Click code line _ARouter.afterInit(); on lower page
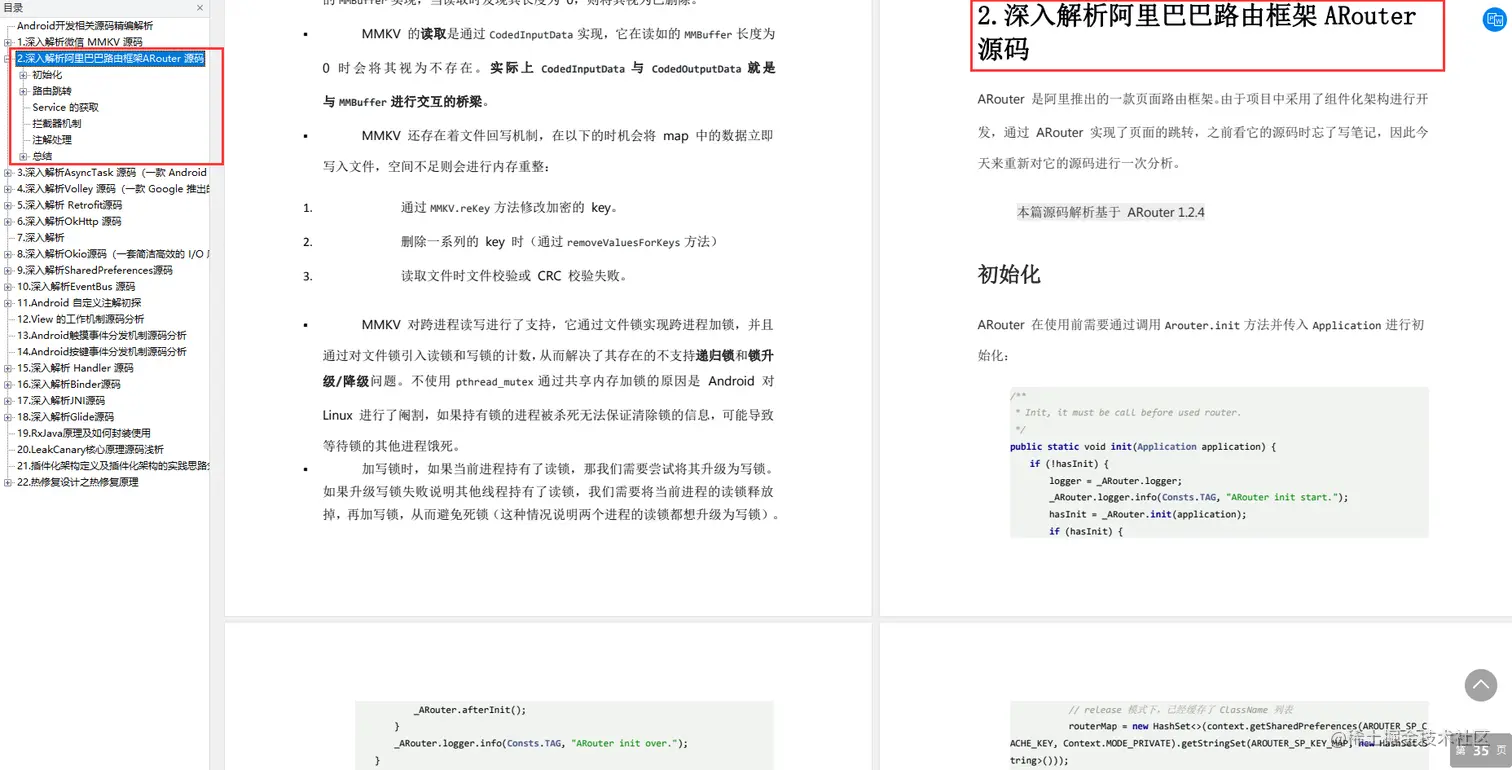The height and width of the screenshot is (770, 1512). [x=470, y=710]
